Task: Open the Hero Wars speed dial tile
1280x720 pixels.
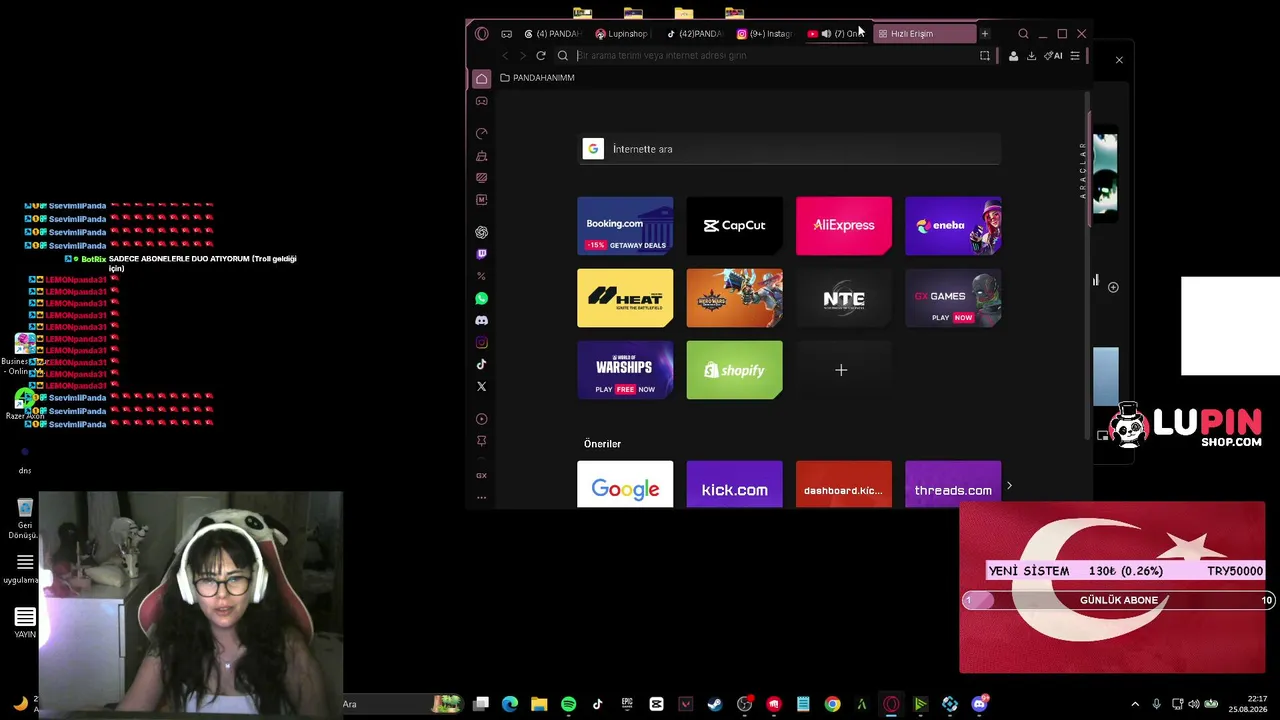Action: point(734,298)
